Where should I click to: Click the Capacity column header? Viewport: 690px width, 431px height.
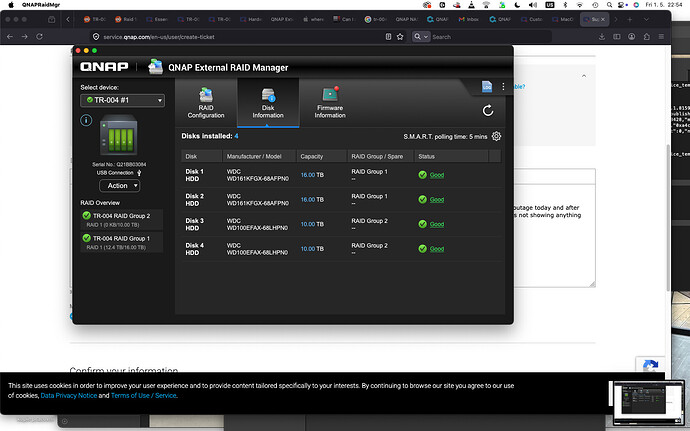[321, 156]
